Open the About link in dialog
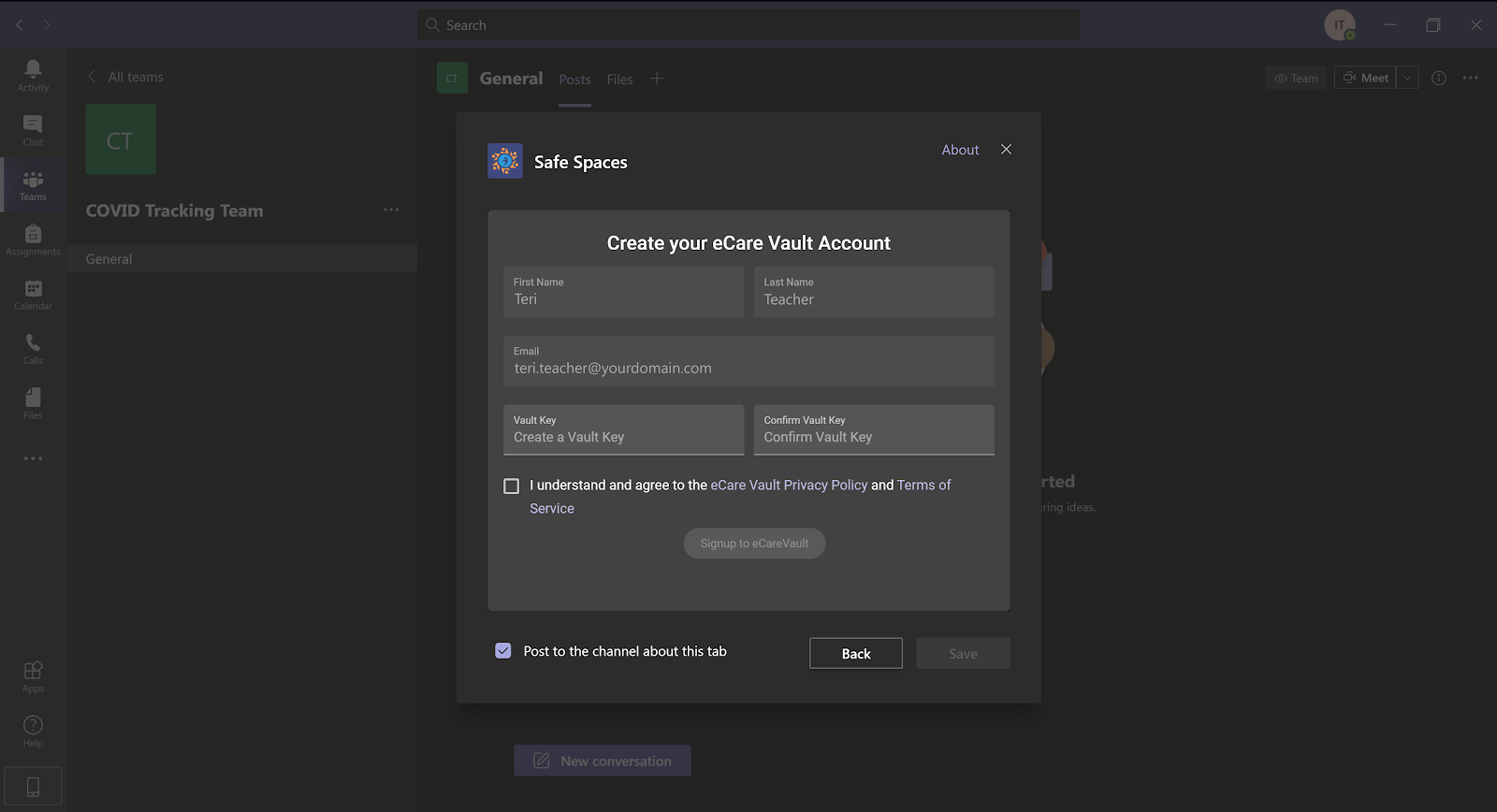Image resolution: width=1497 pixels, height=812 pixels. (960, 150)
